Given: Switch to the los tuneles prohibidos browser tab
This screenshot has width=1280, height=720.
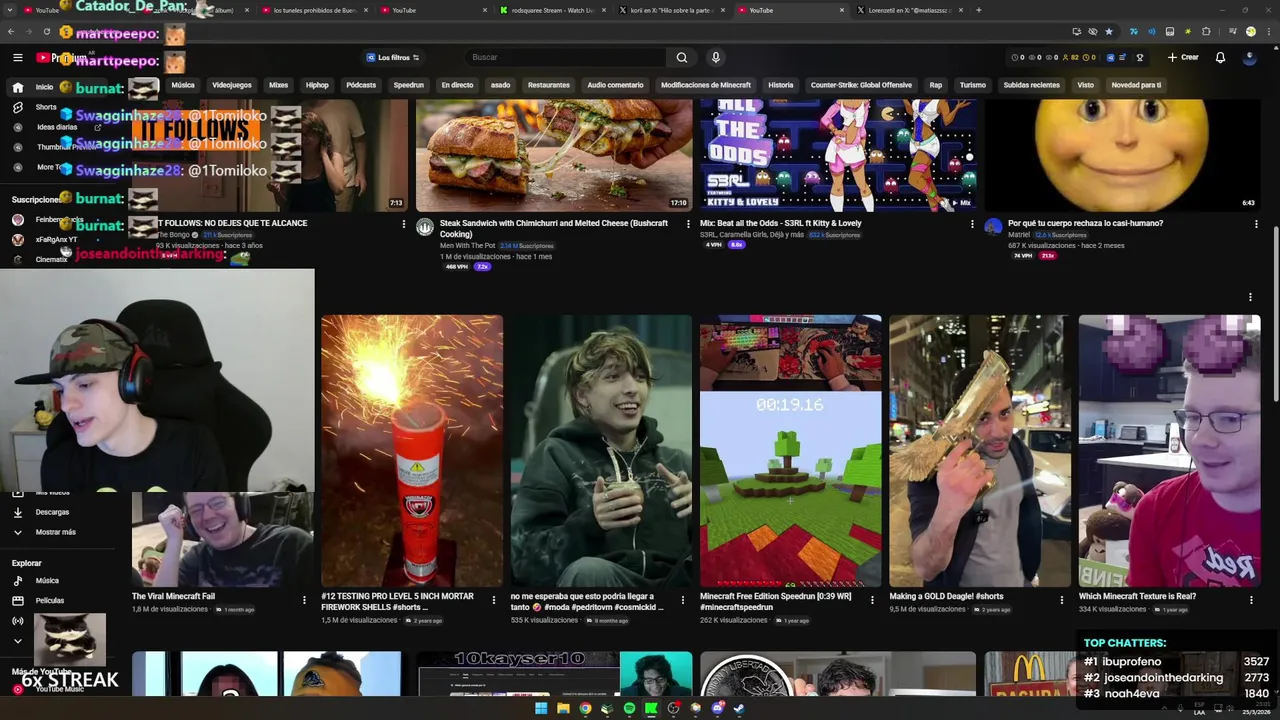Looking at the screenshot, I should click(x=313, y=10).
